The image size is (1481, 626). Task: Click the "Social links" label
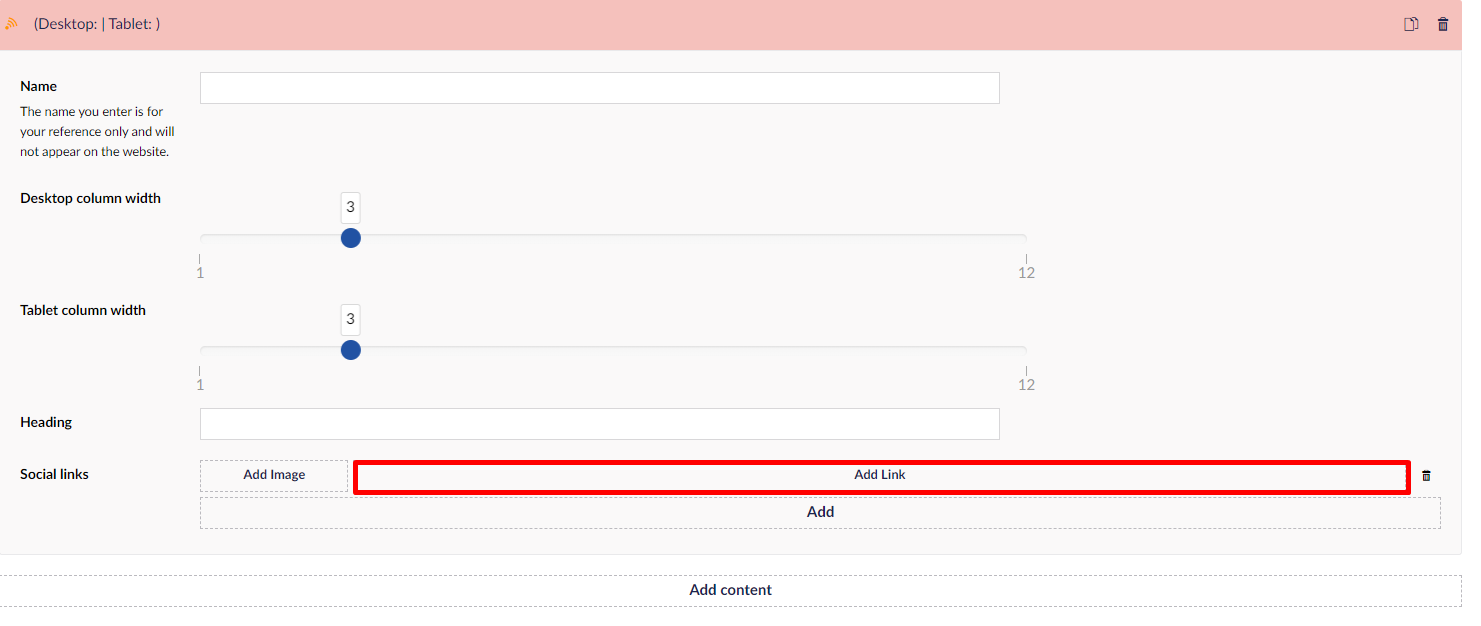54,474
